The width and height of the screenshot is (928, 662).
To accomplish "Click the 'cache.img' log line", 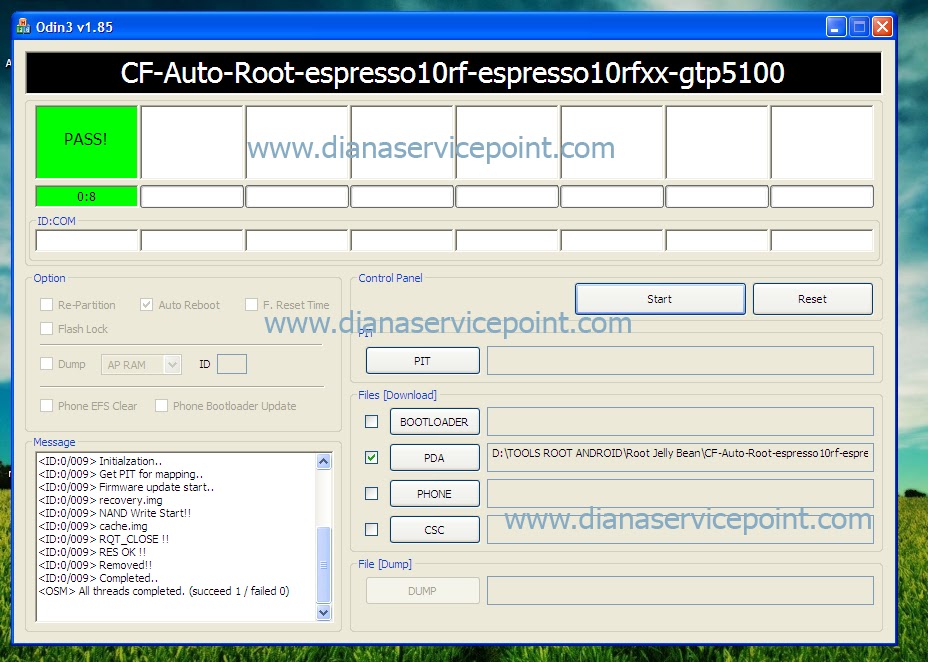I will pyautogui.click(x=93, y=526).
